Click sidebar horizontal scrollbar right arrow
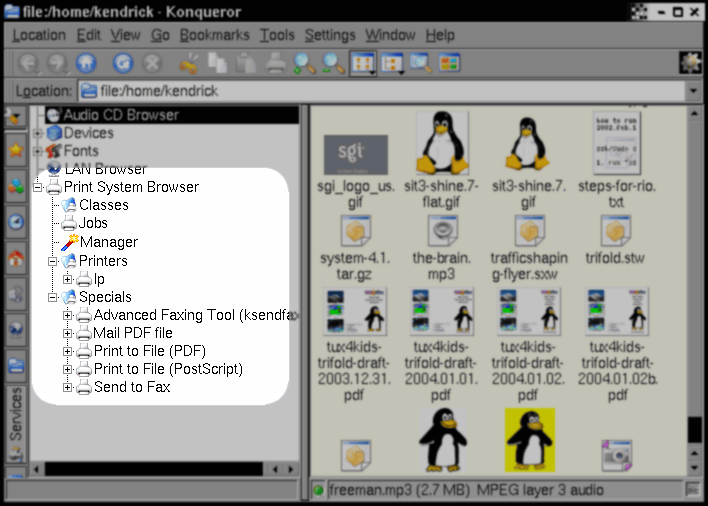The image size is (708, 506). (291, 469)
